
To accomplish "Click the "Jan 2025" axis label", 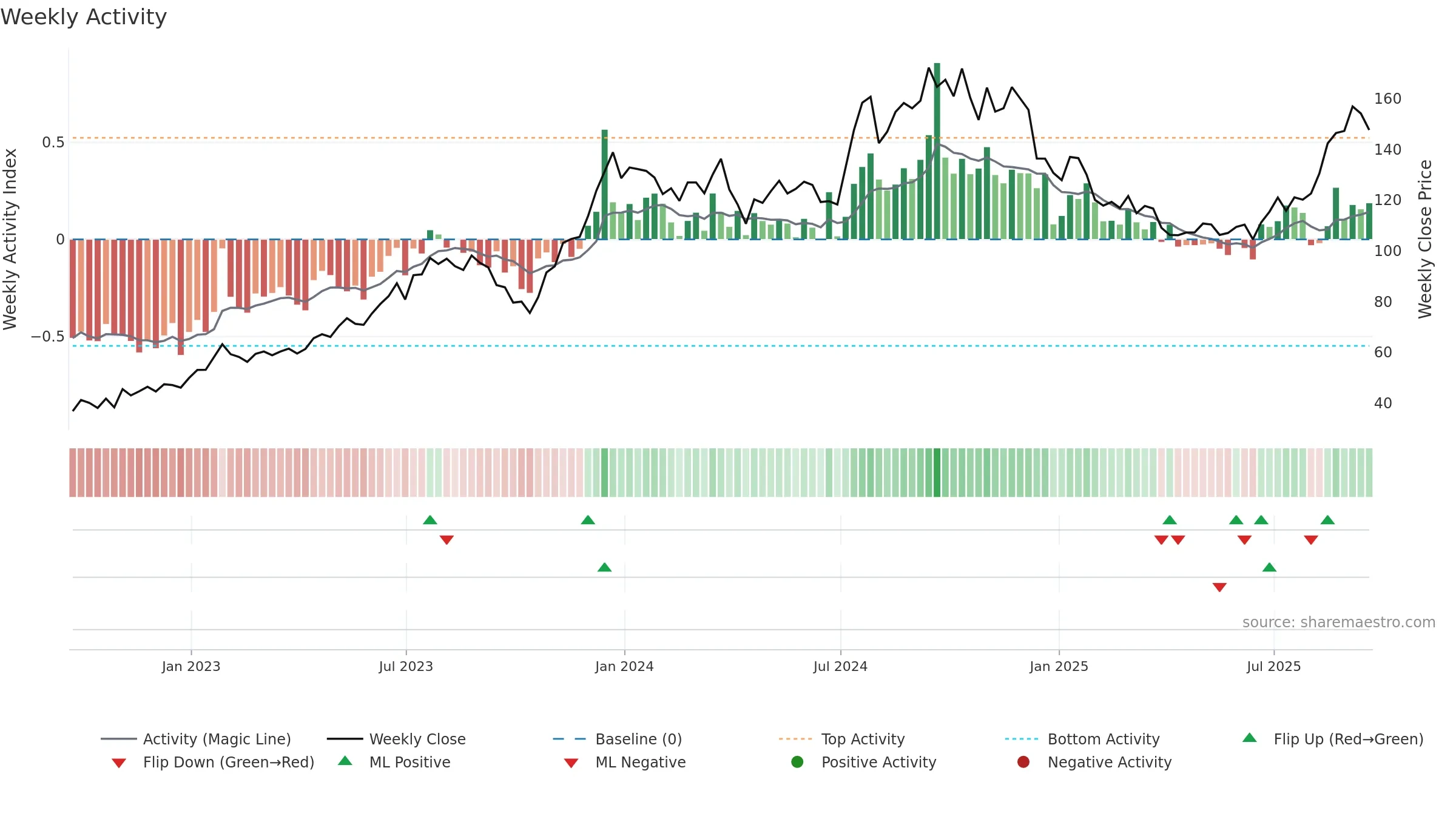I will coord(1059,667).
